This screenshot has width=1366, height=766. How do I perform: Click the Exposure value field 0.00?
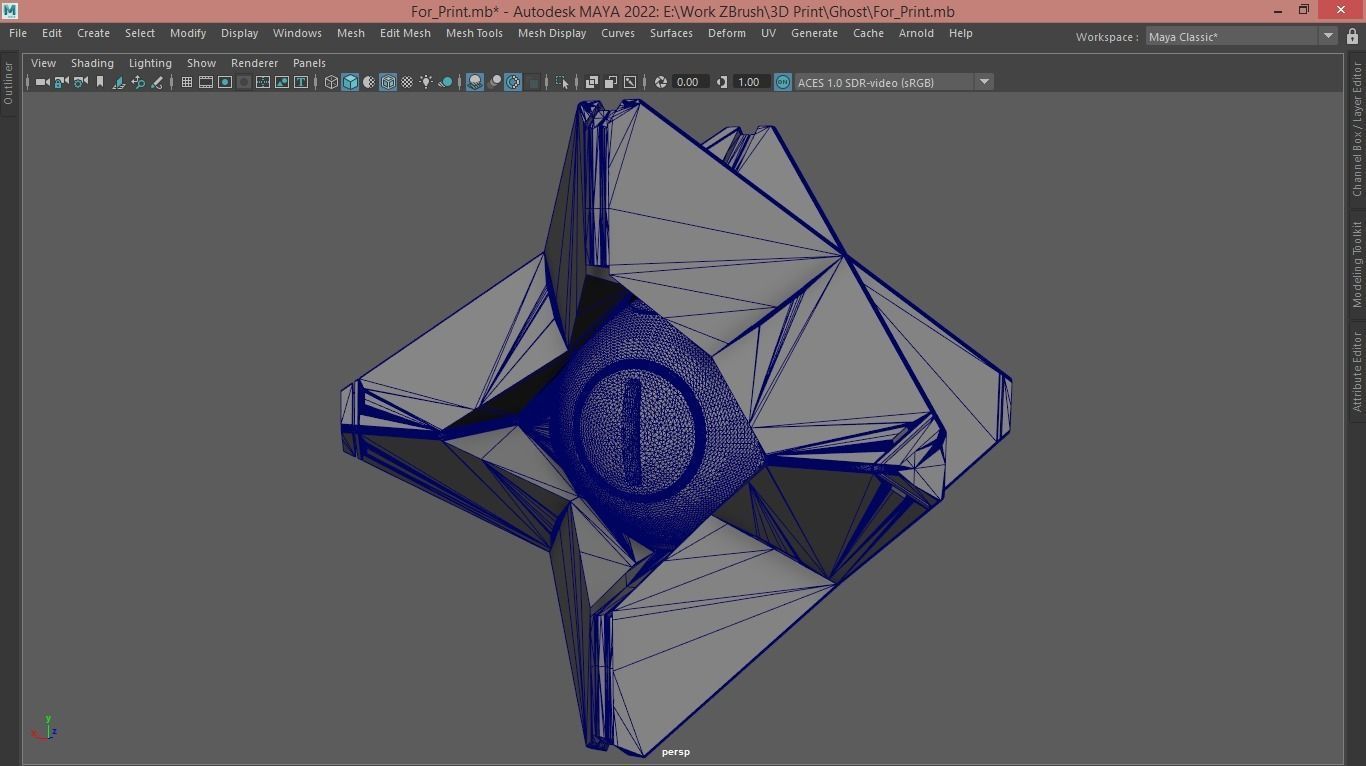click(x=690, y=82)
